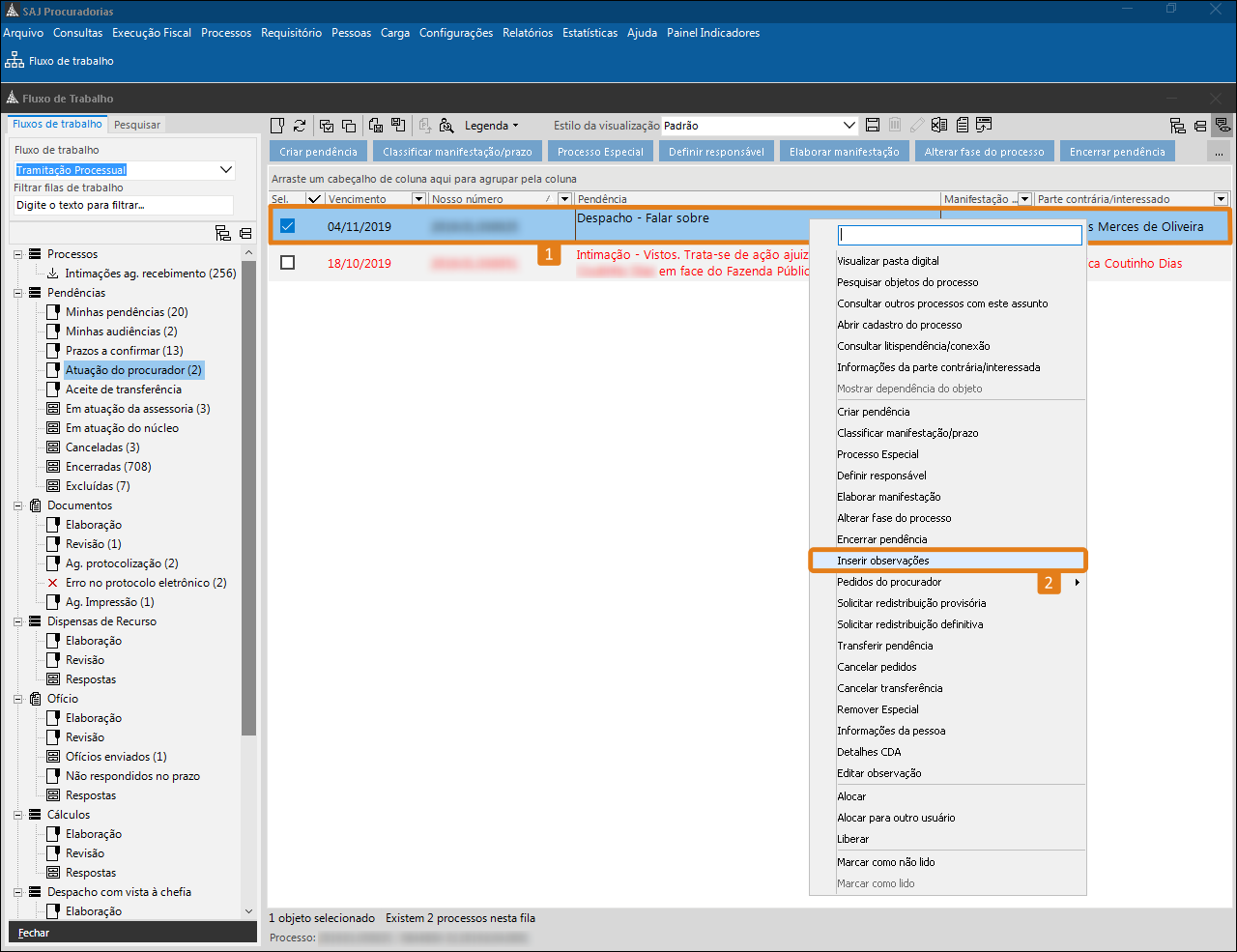Open the Relatórios menu
Viewport: 1237px width, 952px height.
tap(528, 33)
